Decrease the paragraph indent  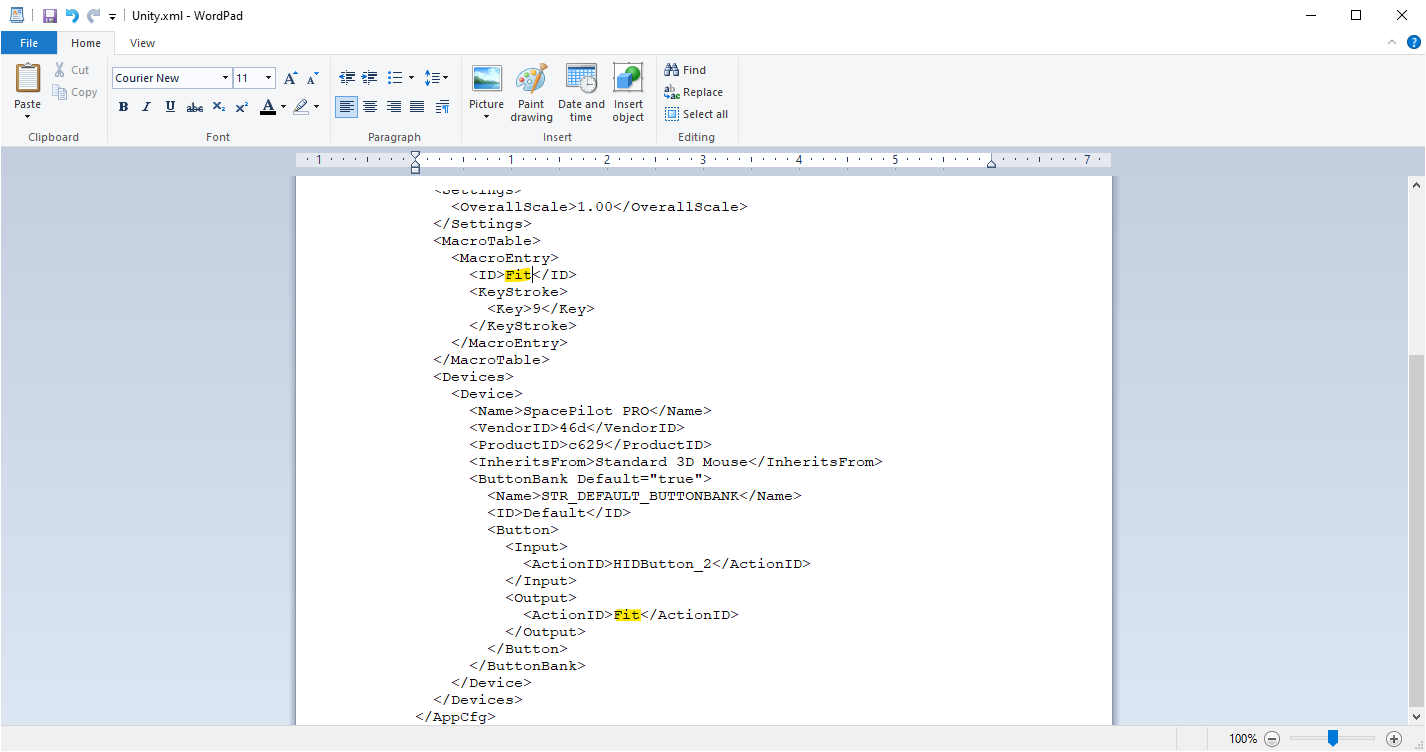click(x=347, y=77)
